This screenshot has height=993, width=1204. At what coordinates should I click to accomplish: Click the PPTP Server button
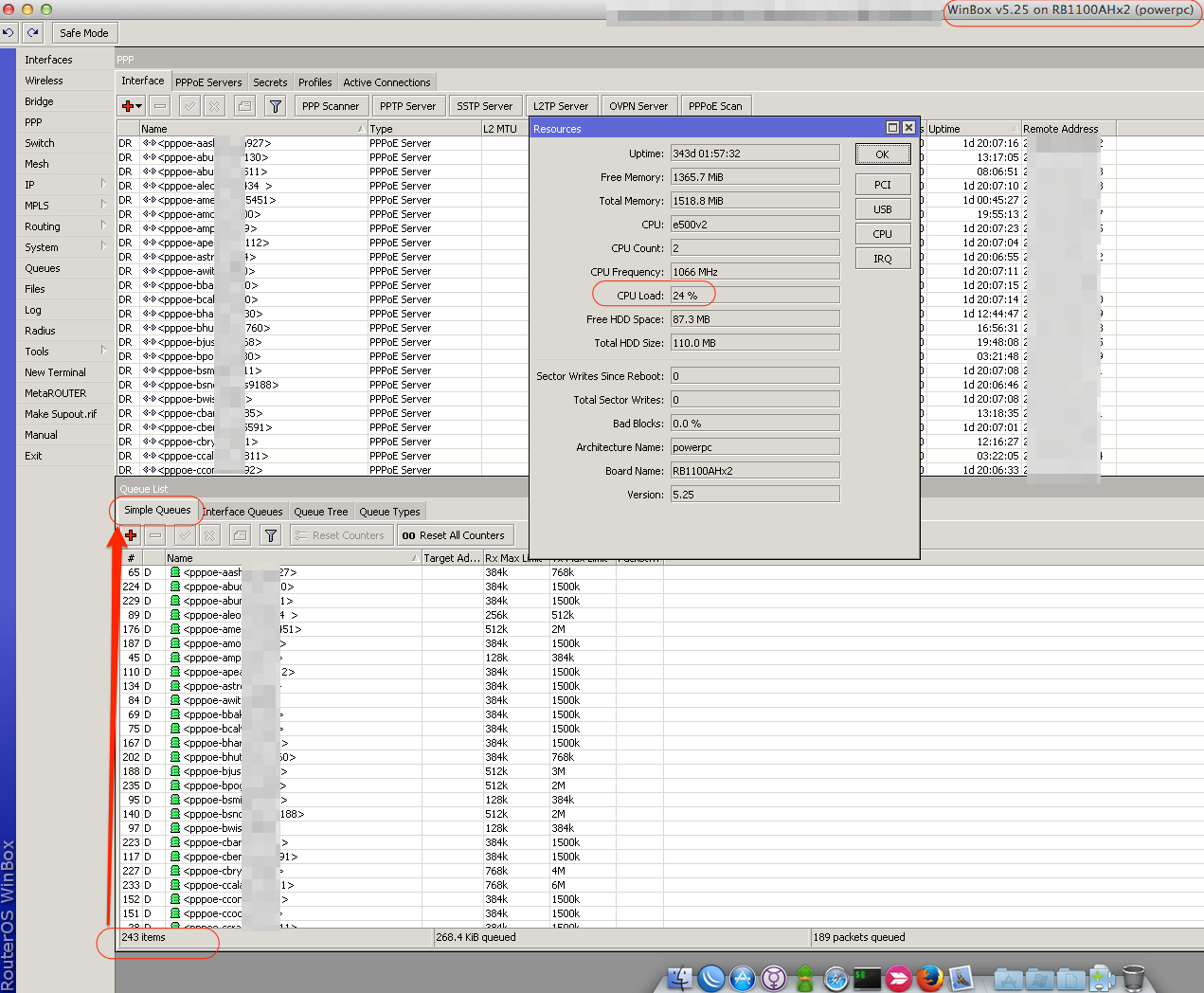click(x=408, y=106)
